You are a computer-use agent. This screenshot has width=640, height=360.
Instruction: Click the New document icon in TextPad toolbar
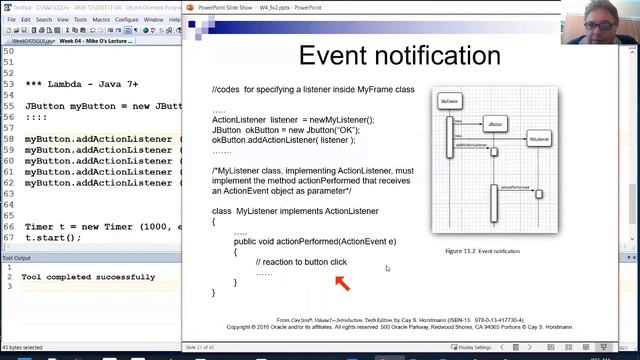[9, 30]
